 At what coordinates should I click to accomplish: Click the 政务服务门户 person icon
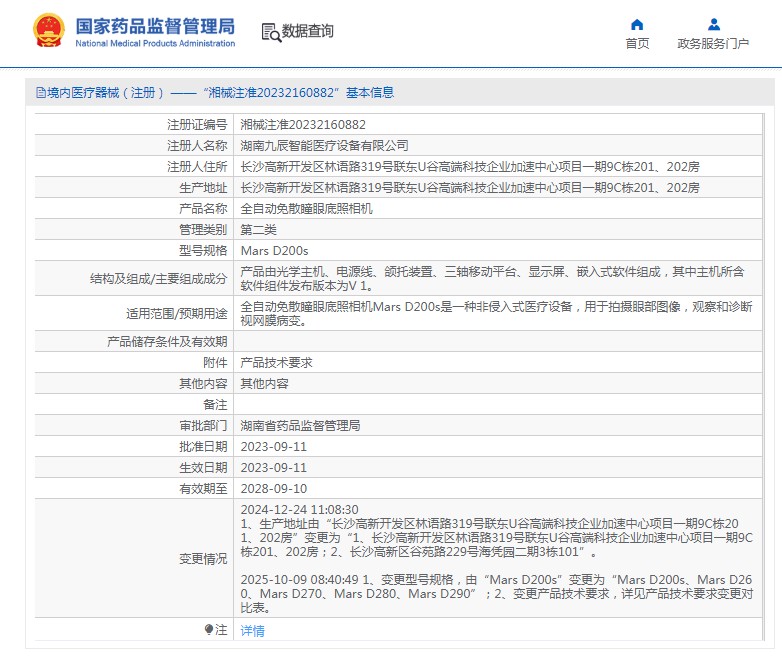point(713,24)
